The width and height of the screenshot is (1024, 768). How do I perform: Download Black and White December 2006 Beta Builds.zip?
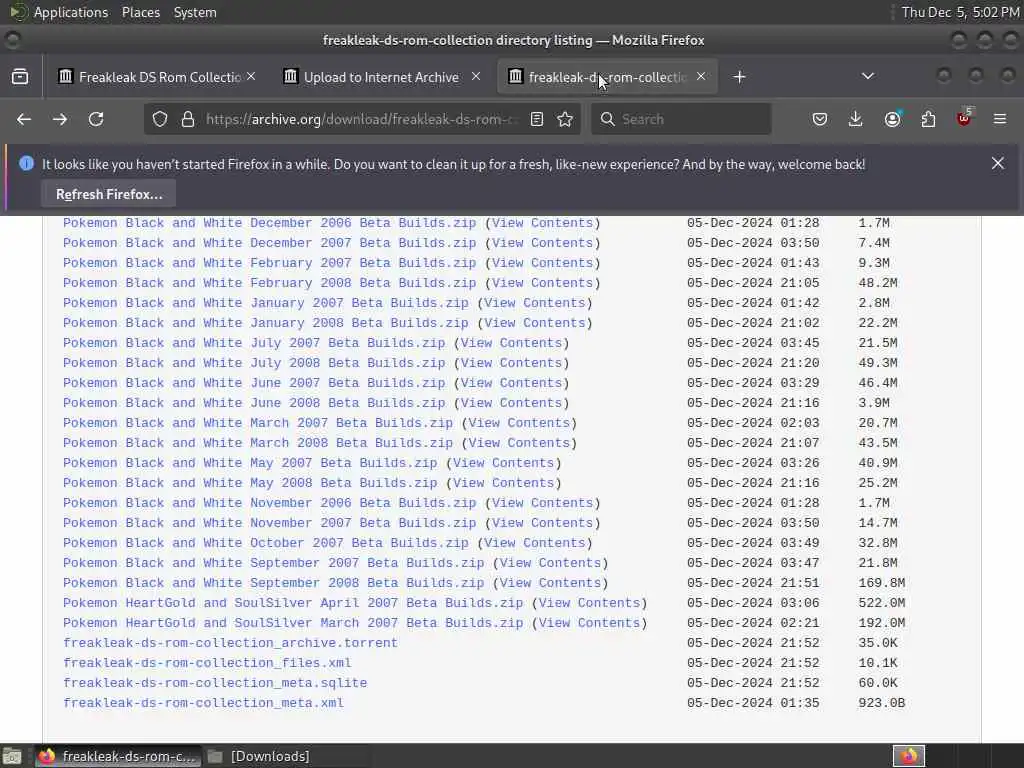270,223
